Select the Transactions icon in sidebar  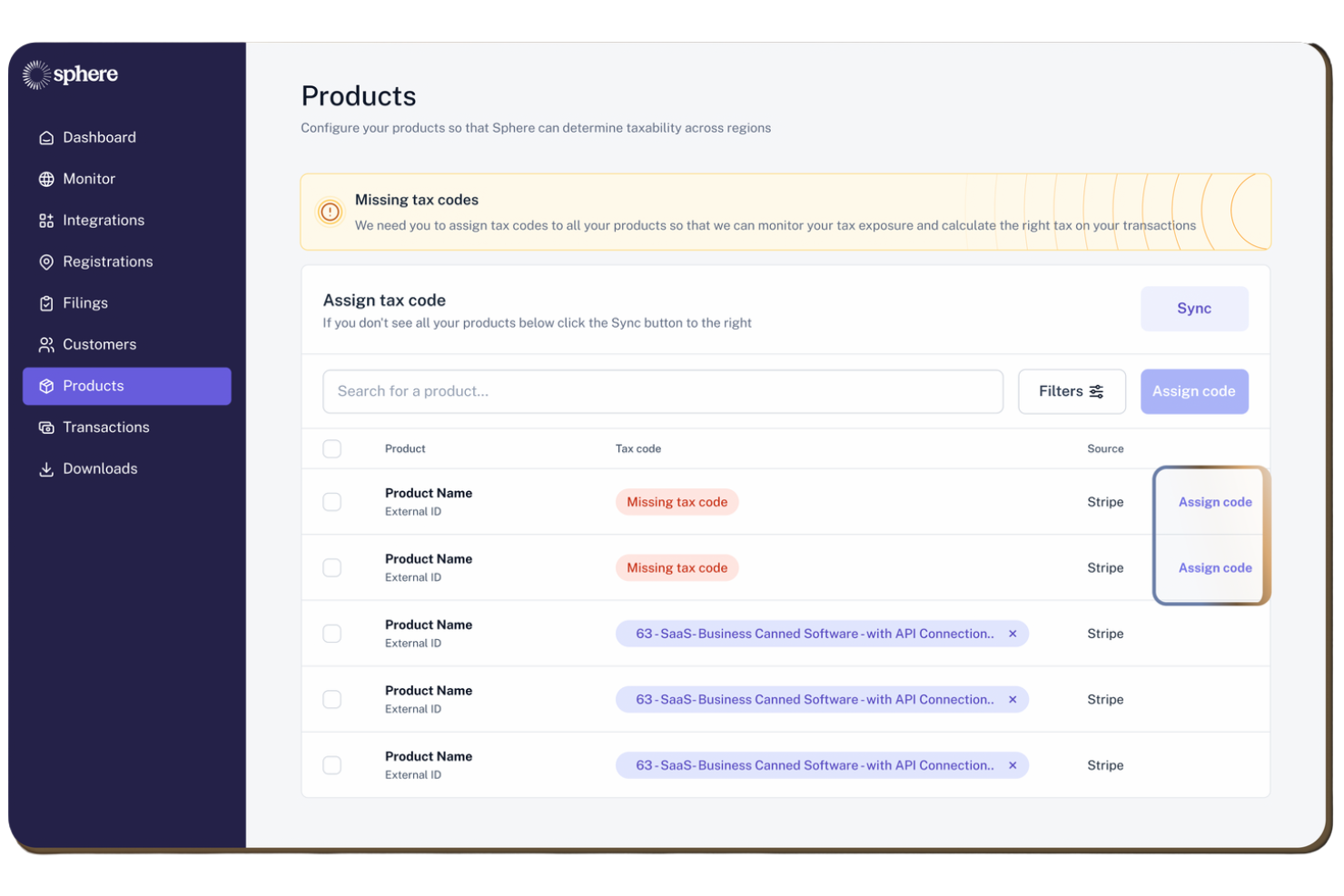46,427
